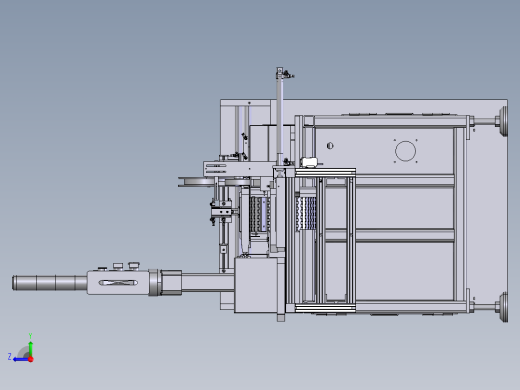The width and height of the screenshot is (520, 390).
Task: Select the large circular hole in the back plate
Action: pyautogui.click(x=405, y=151)
